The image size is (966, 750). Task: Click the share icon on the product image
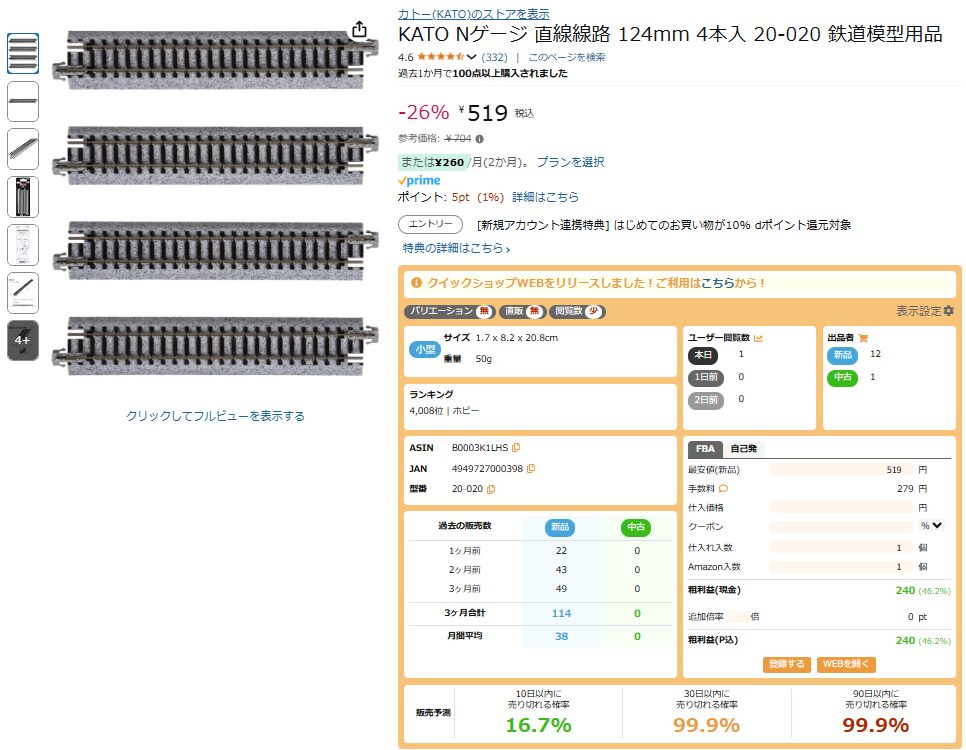359,30
